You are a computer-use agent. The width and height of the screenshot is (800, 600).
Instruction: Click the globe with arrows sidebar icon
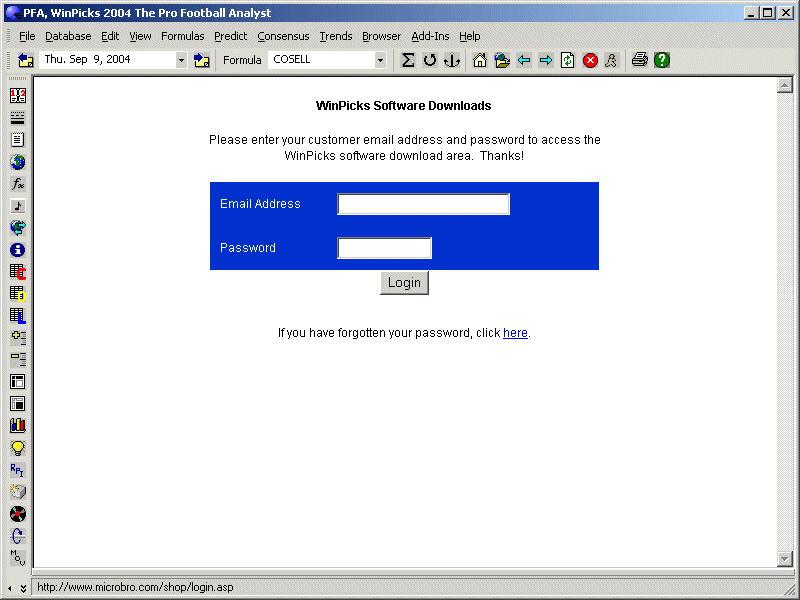(x=18, y=228)
